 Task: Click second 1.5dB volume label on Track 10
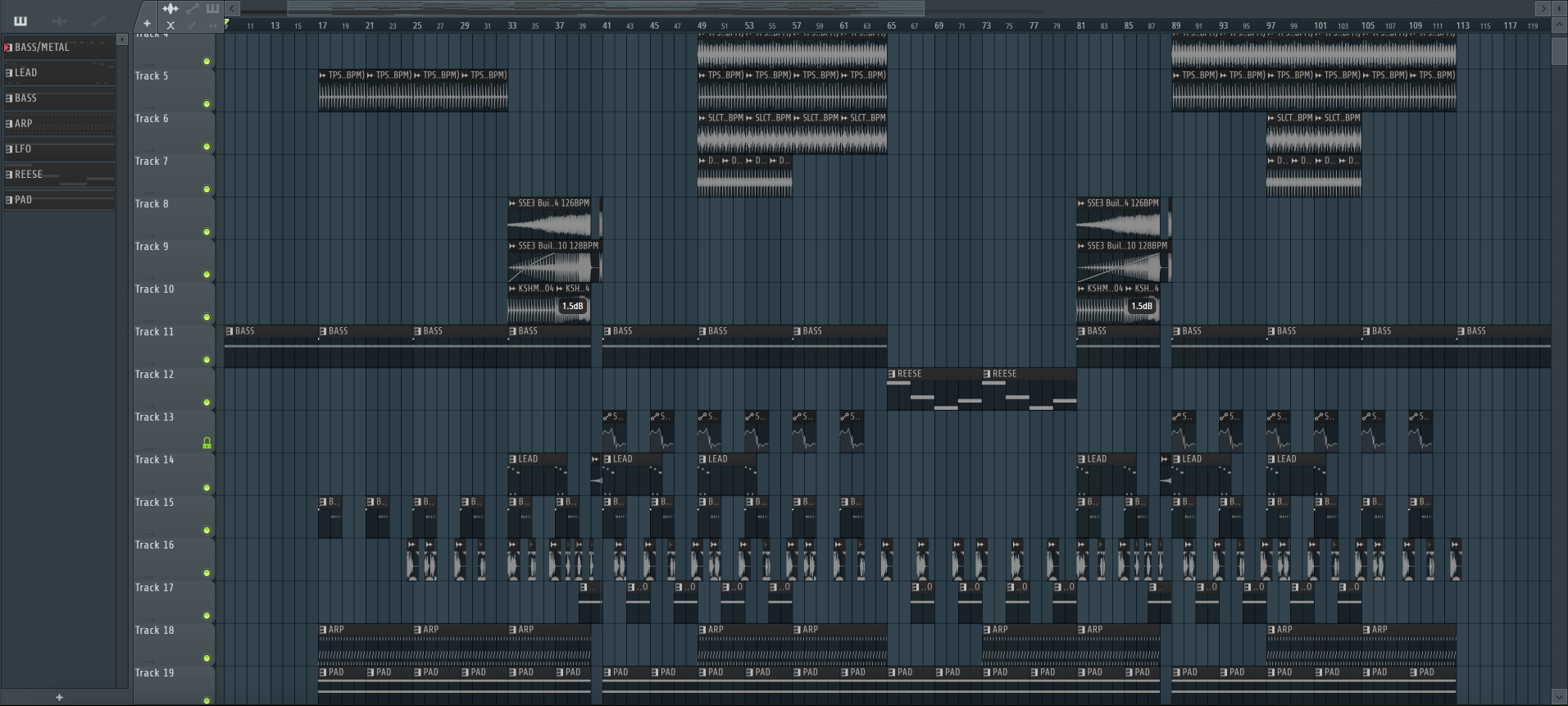1142,307
